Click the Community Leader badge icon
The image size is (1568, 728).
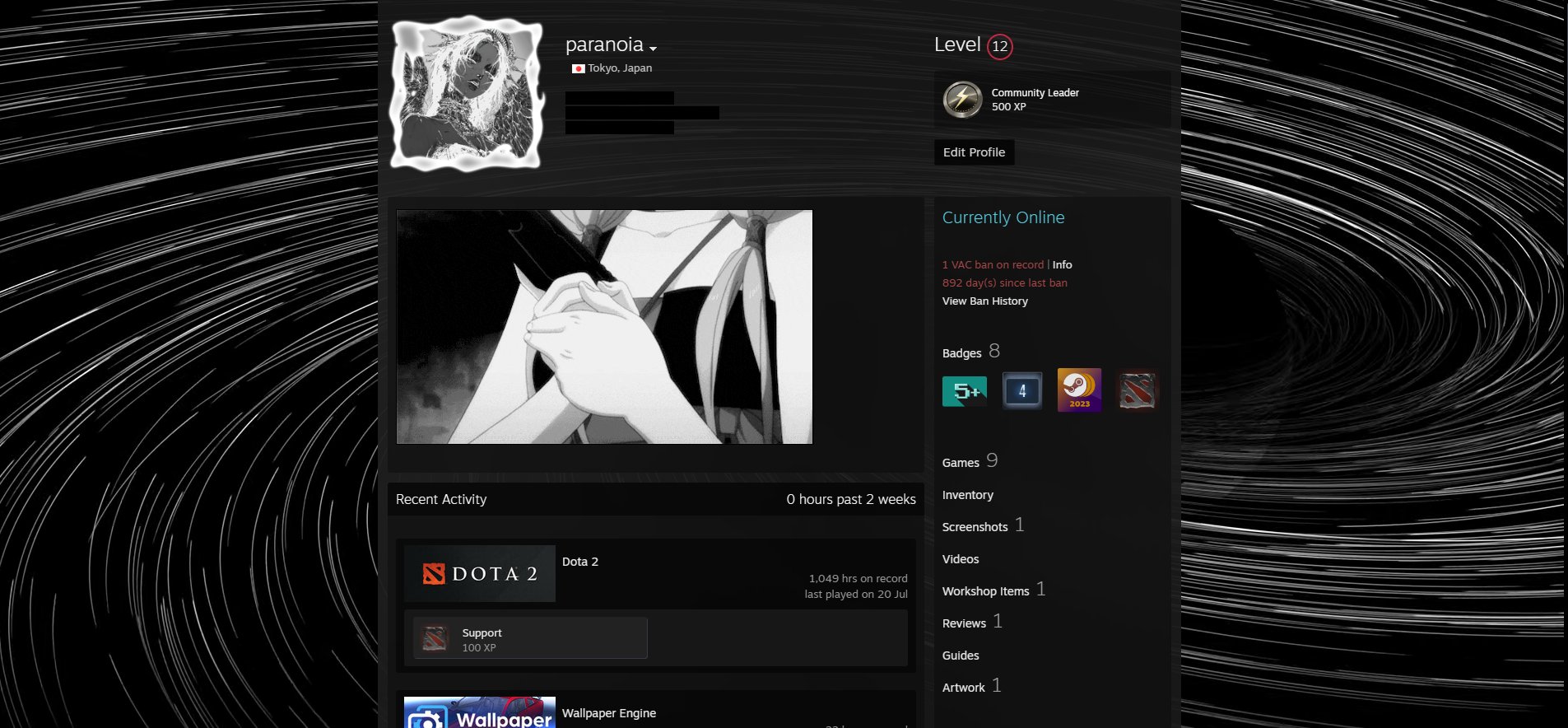(962, 100)
